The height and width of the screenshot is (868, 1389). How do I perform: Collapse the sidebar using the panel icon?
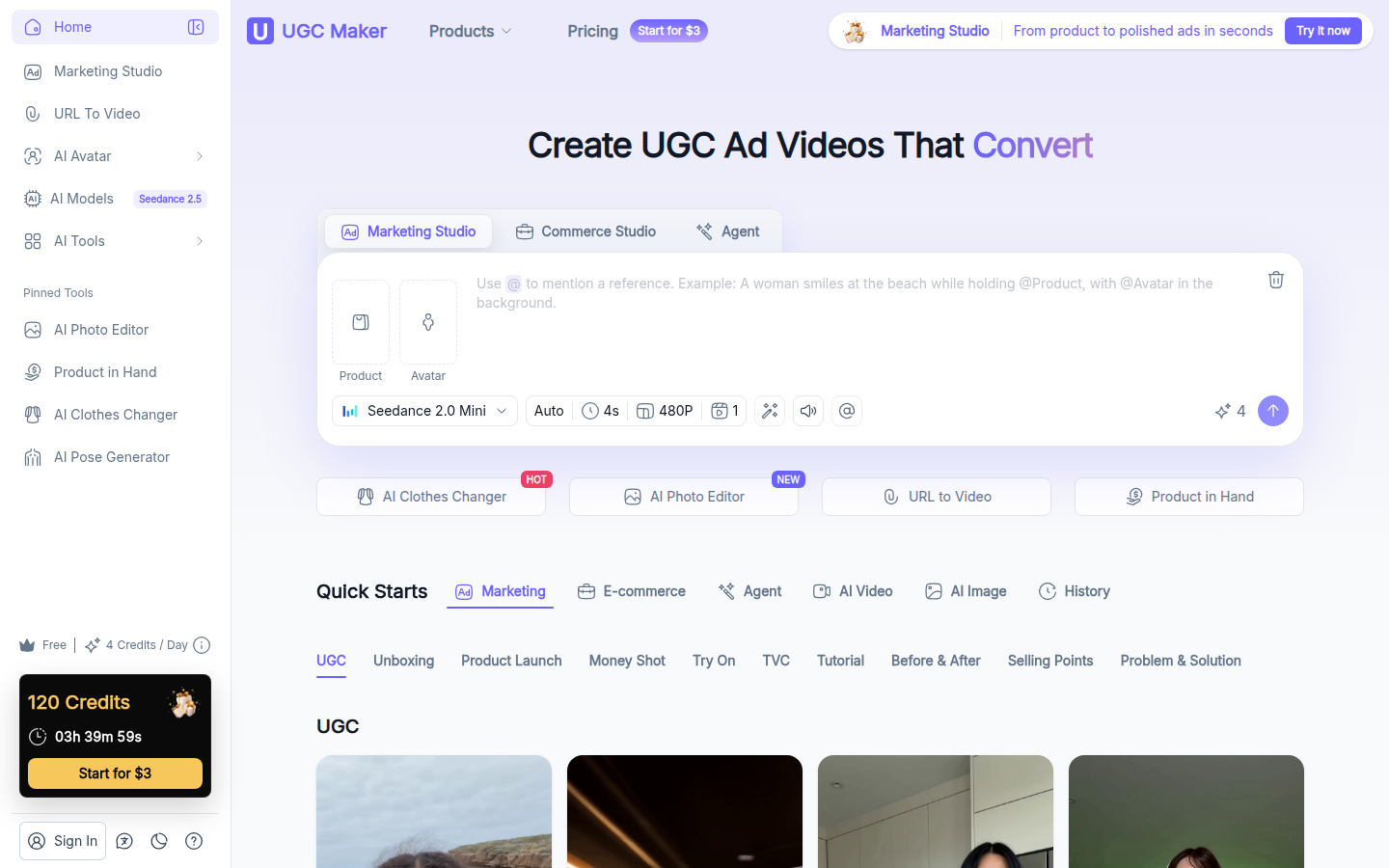click(x=196, y=27)
